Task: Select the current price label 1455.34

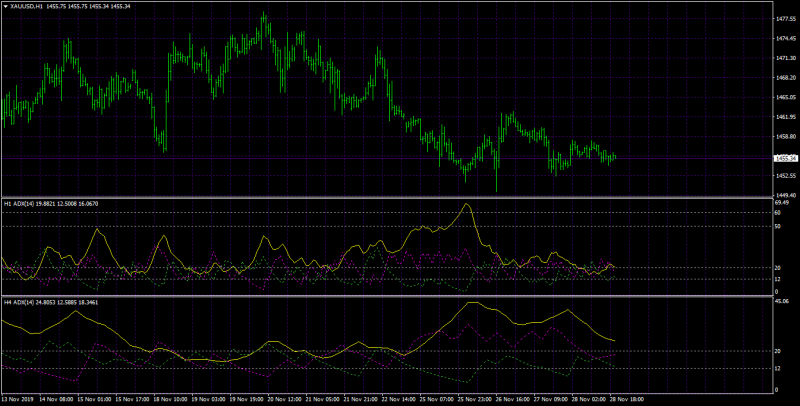Action: pyautogui.click(x=785, y=158)
